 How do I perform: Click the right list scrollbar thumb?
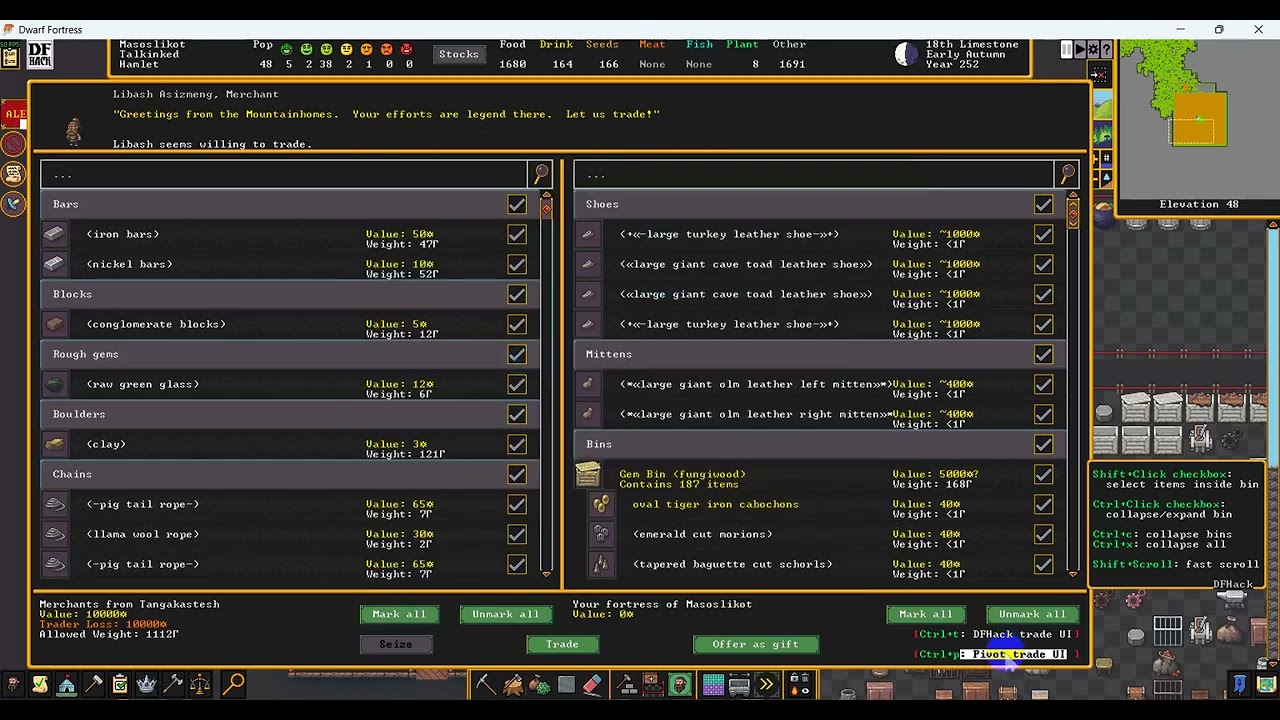(1073, 214)
